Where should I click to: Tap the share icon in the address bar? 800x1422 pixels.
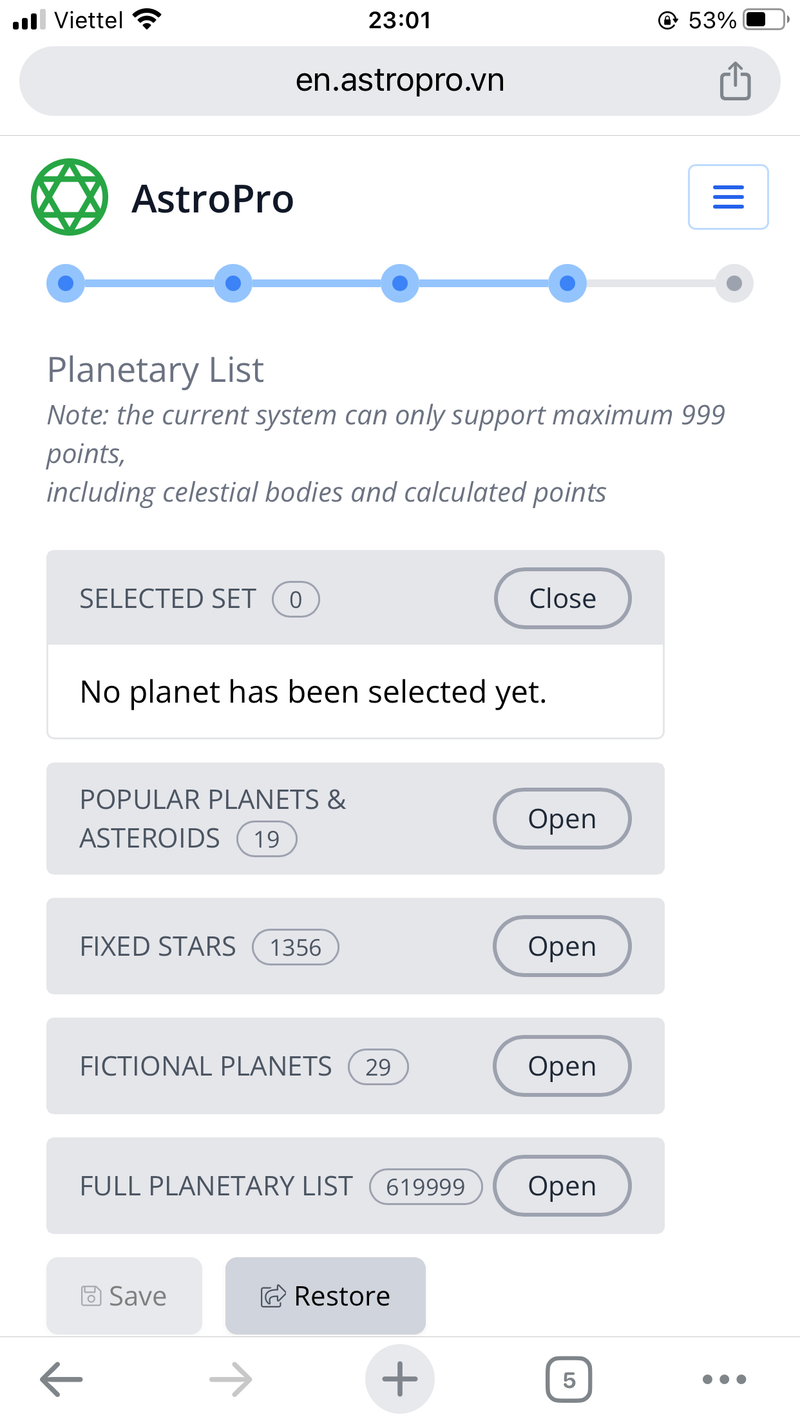click(x=736, y=80)
